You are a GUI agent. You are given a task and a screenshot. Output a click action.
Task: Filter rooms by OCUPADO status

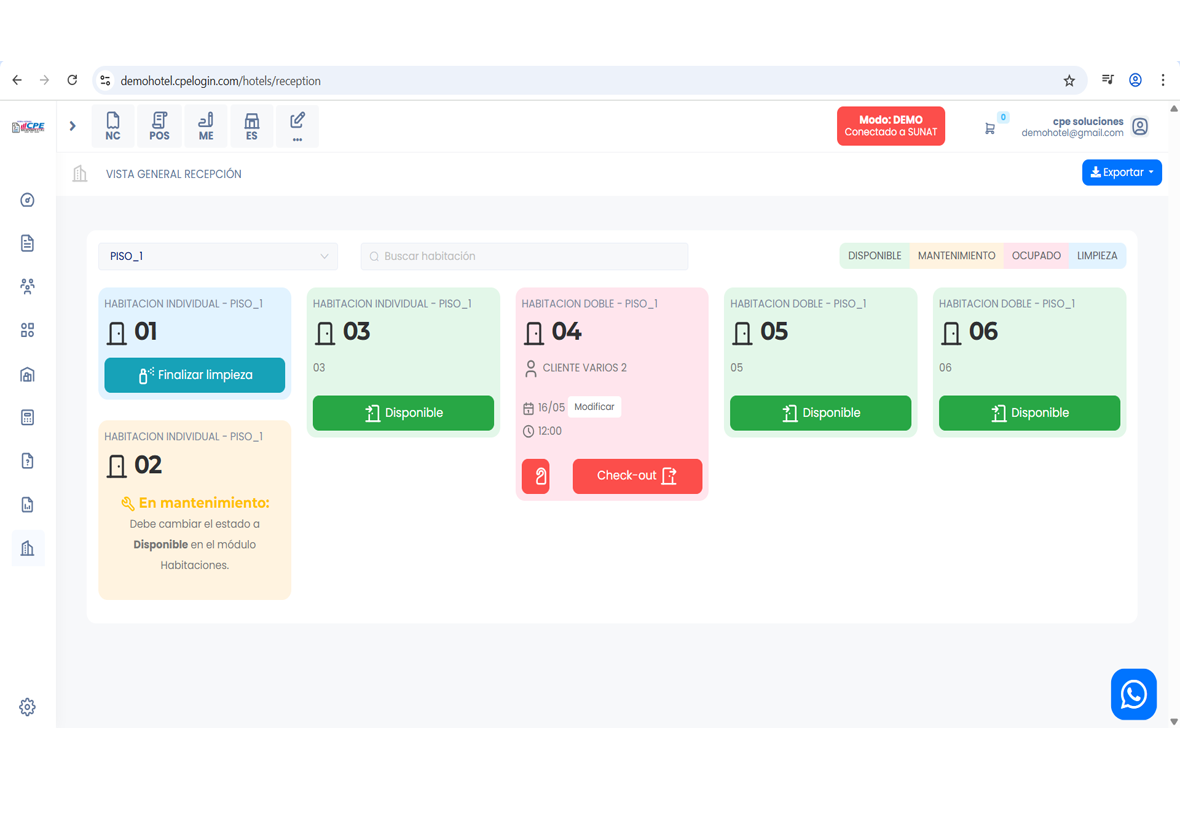tap(1035, 256)
